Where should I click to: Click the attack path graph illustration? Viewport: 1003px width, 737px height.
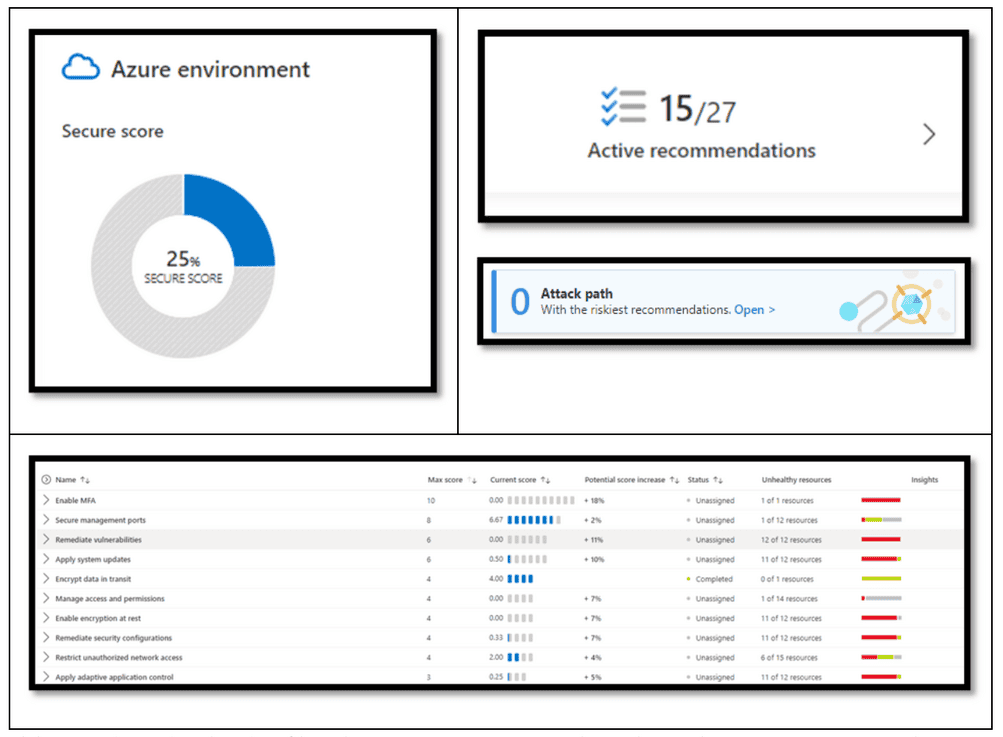point(893,303)
